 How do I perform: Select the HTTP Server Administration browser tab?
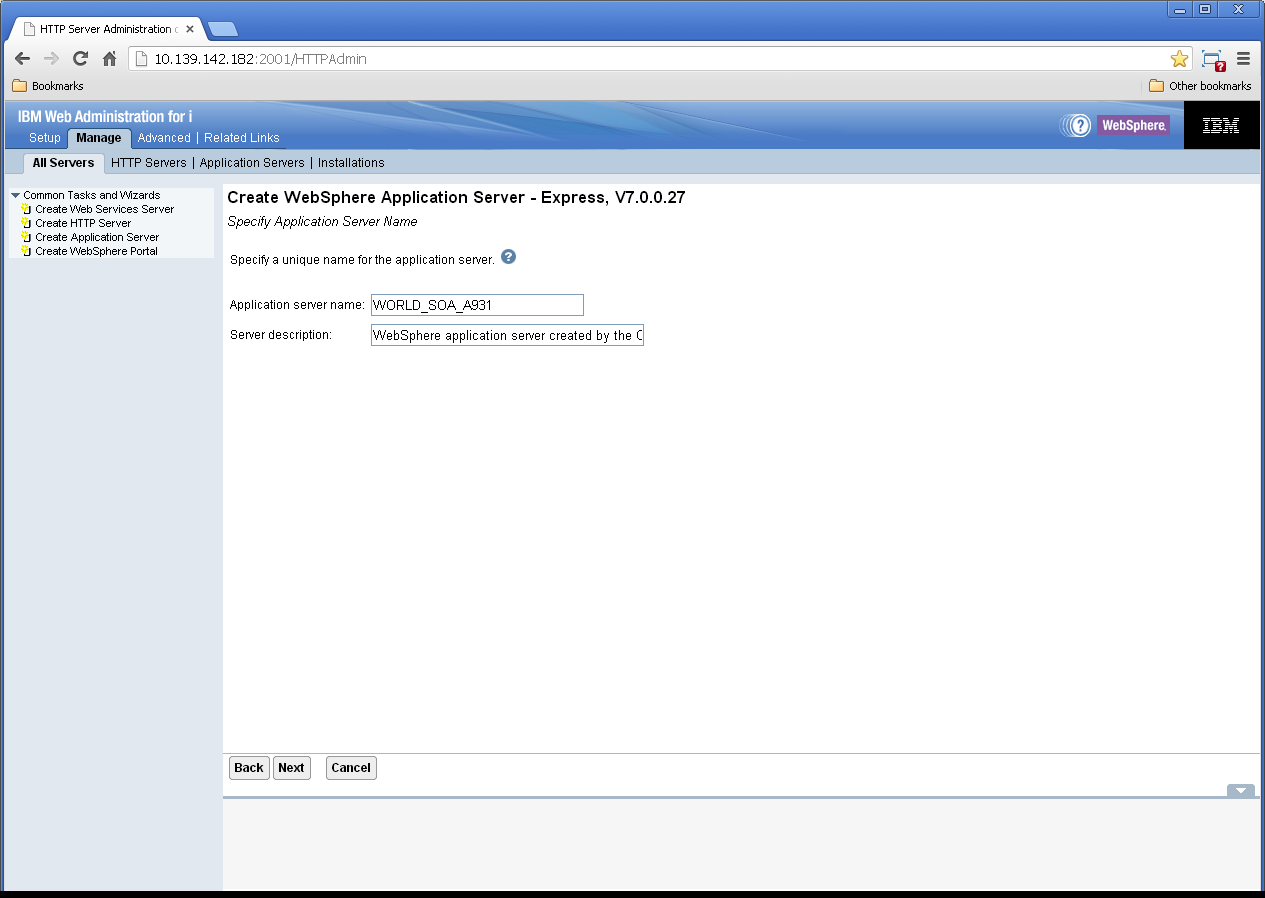tap(107, 29)
